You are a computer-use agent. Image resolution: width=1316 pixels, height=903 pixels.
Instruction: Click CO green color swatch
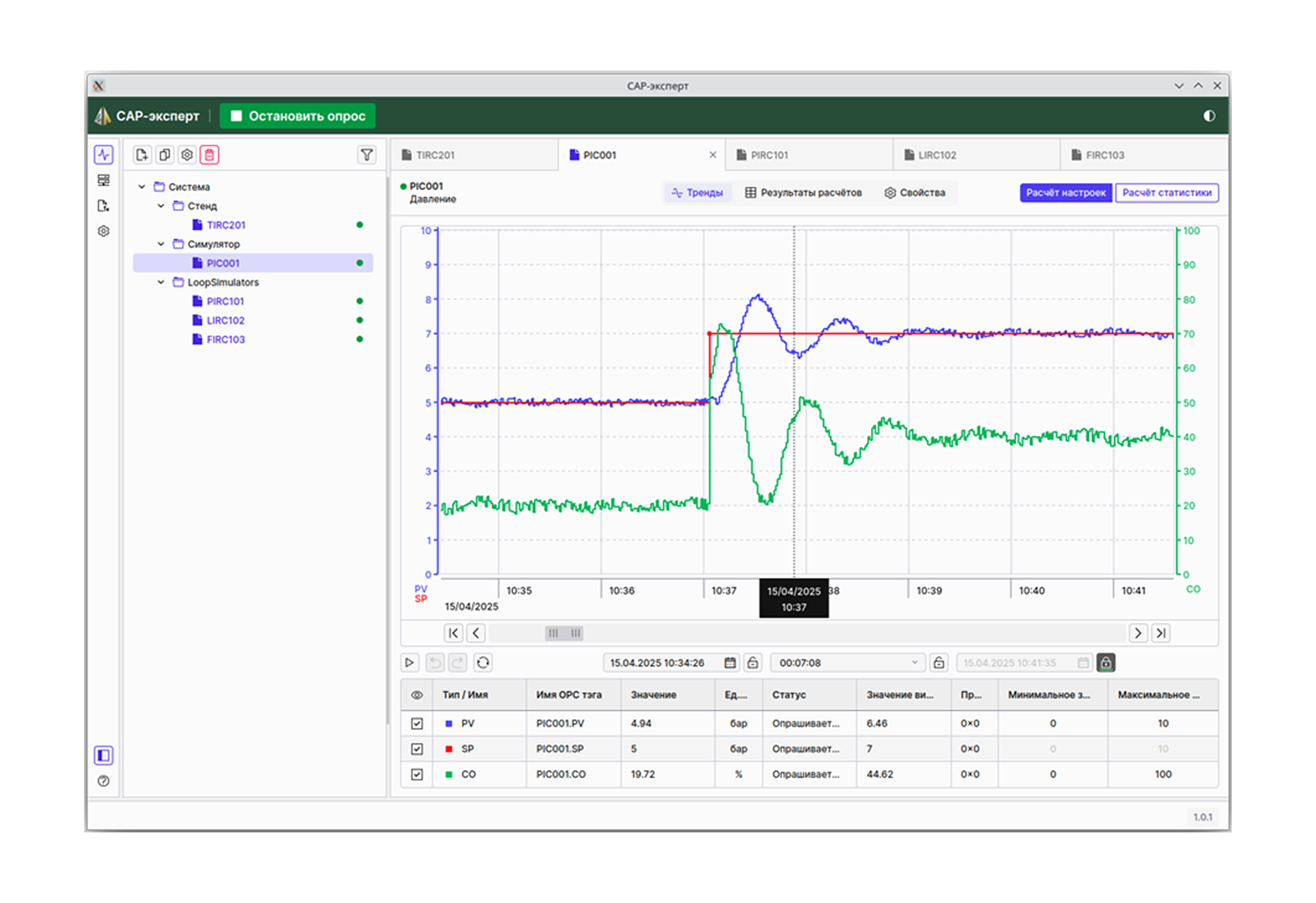pyautogui.click(x=449, y=774)
